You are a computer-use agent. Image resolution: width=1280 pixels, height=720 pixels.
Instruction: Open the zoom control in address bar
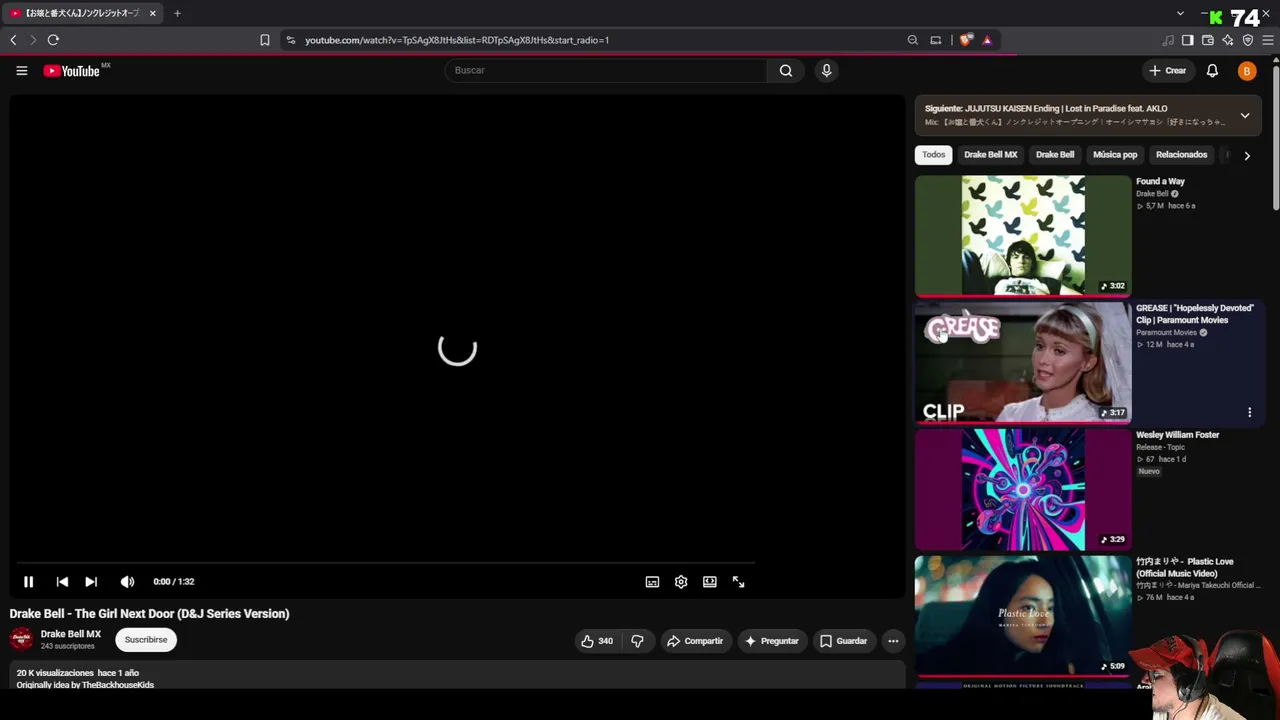coord(913,40)
